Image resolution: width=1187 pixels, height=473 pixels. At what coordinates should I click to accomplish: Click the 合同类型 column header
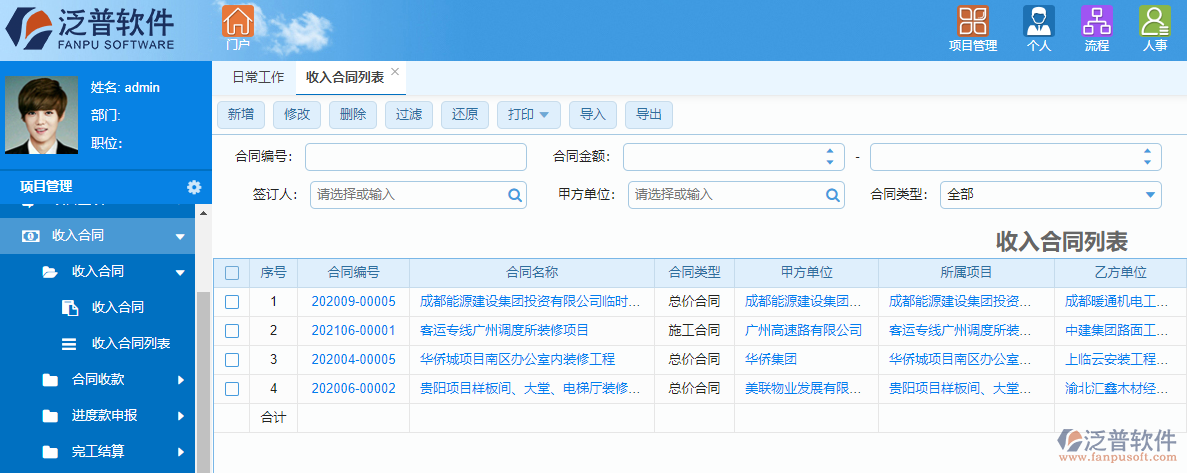coord(694,272)
